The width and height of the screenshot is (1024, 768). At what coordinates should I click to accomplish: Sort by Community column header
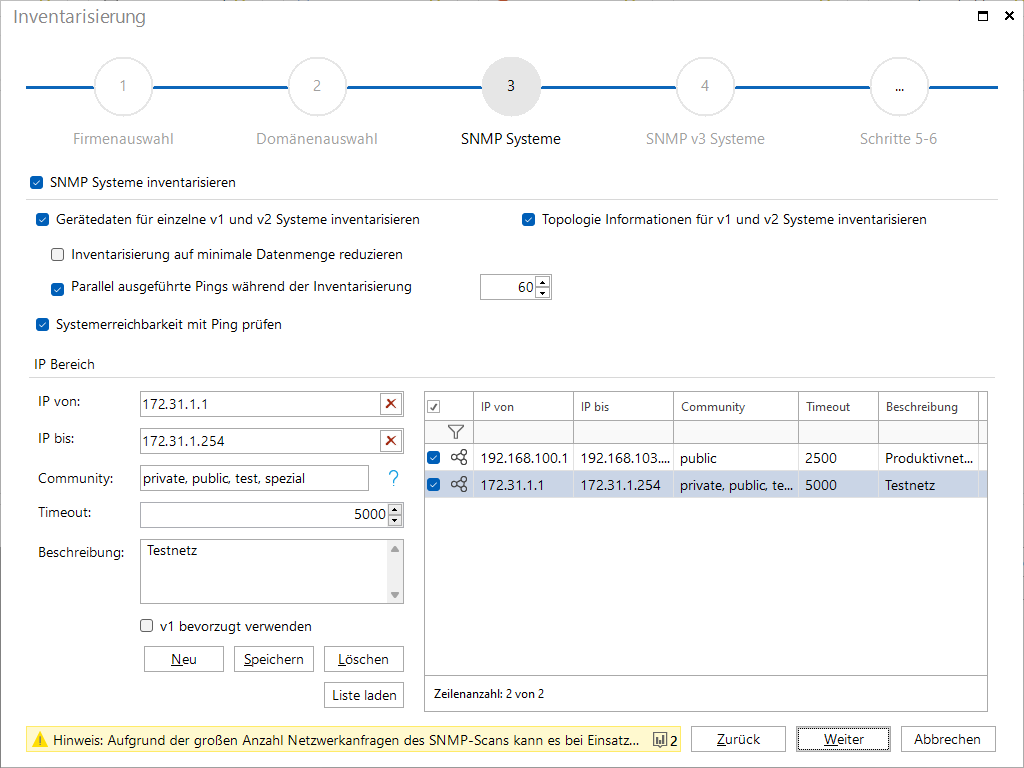pos(736,407)
